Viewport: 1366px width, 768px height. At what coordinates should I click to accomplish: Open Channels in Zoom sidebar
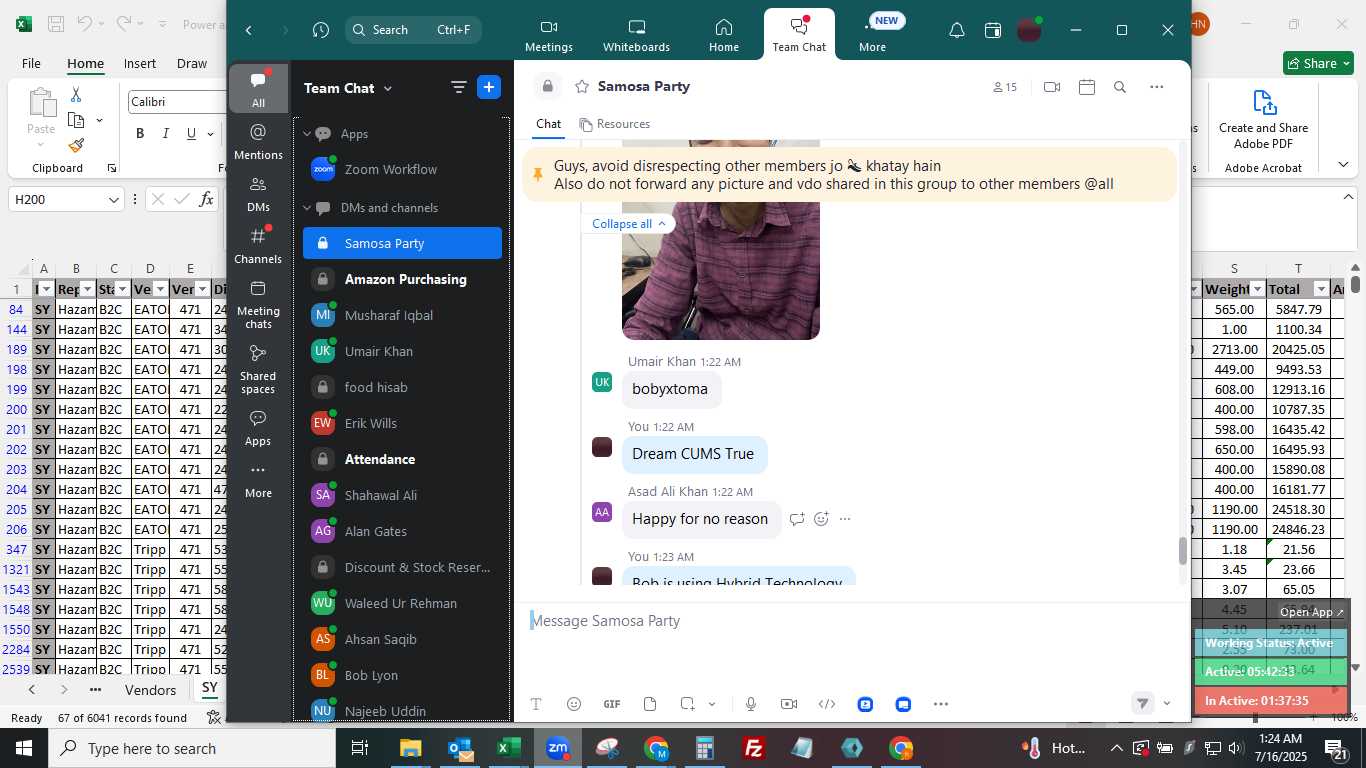(258, 246)
